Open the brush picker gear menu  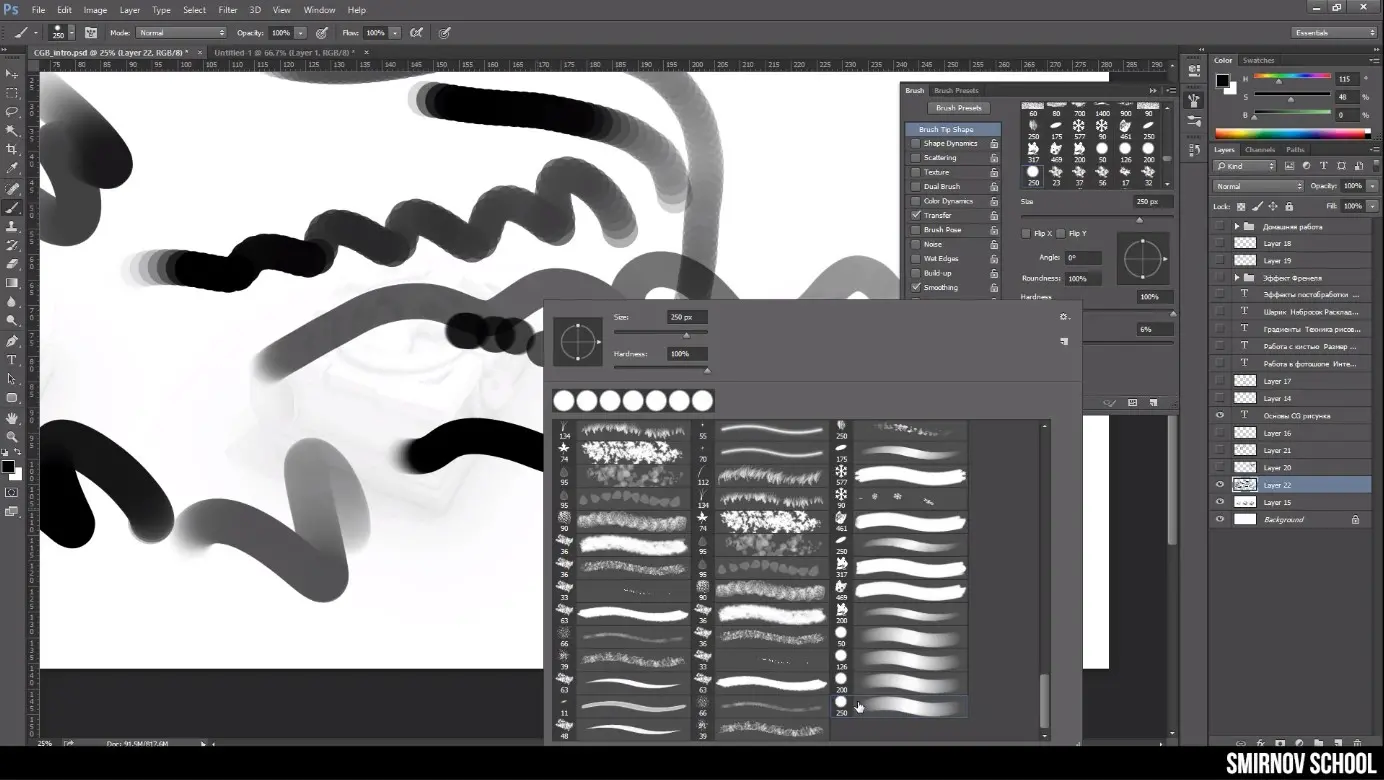click(x=1064, y=317)
